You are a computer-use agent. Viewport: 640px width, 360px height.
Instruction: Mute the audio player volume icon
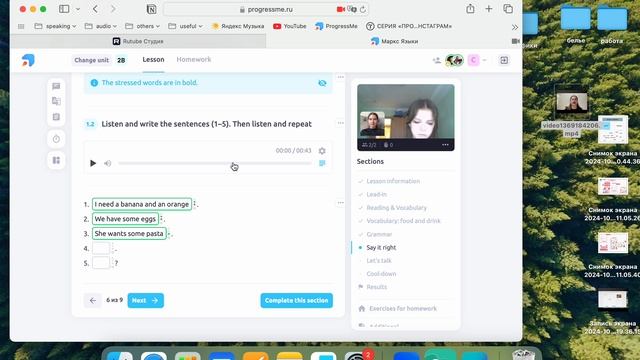tap(108, 163)
